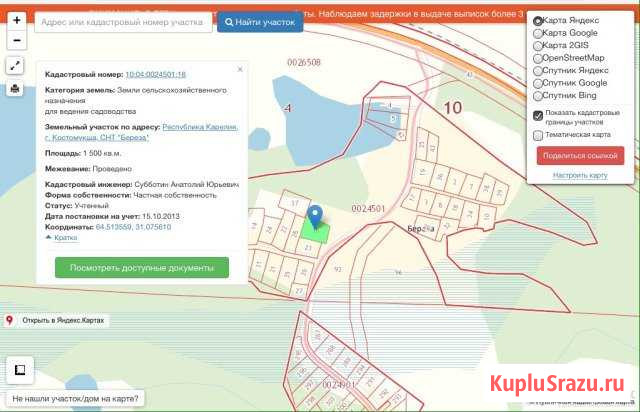This screenshot has height=412, width=640.
Task: Select Карта Яндекс radio option
Action: [x=538, y=20]
